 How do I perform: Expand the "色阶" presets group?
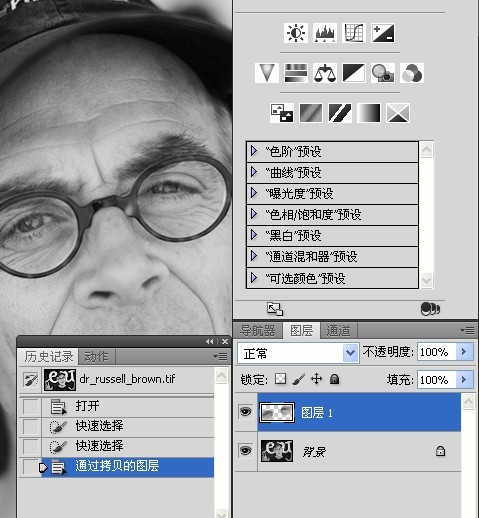point(254,151)
